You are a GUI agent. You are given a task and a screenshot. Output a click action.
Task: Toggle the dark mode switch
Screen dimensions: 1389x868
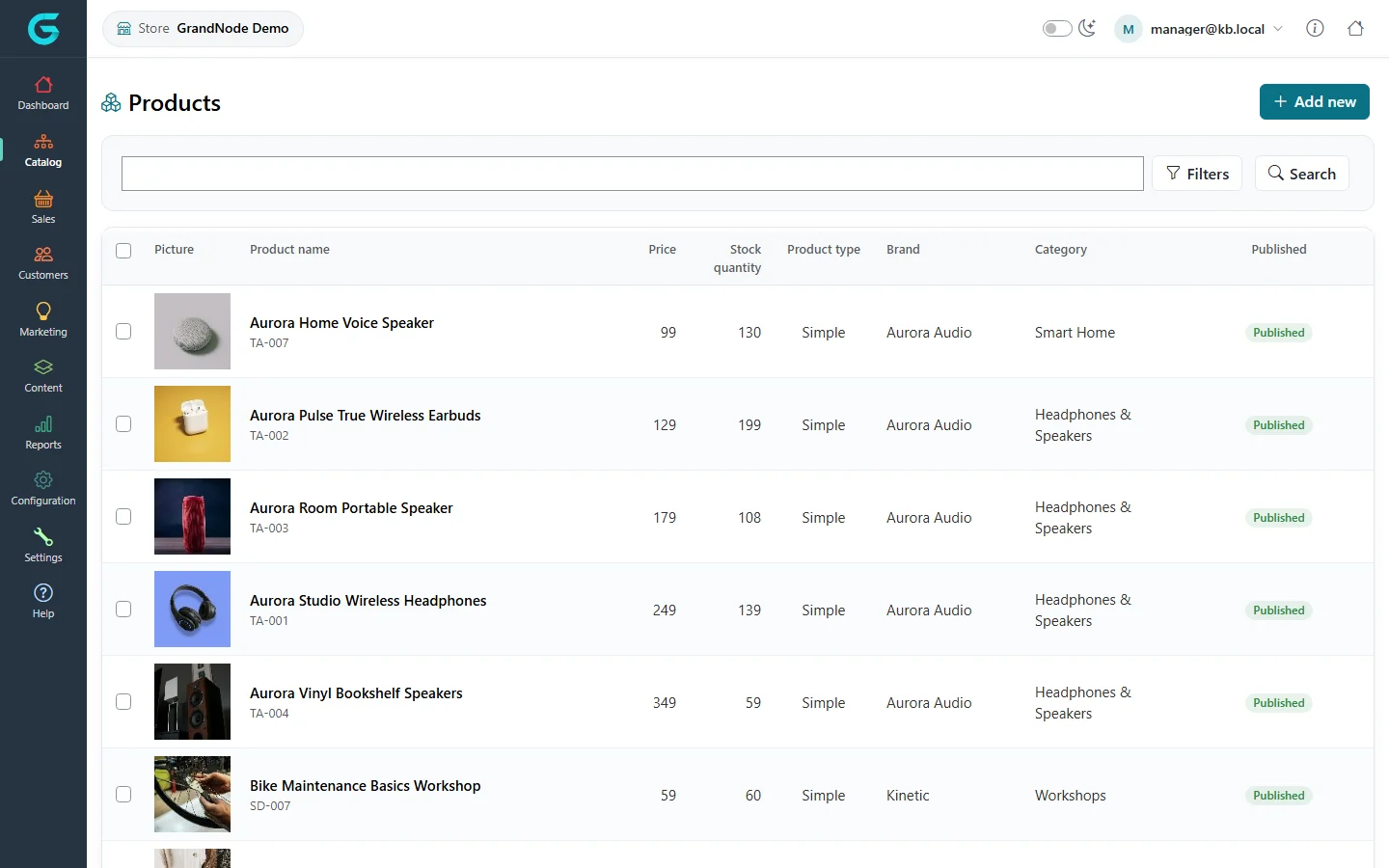(x=1057, y=28)
